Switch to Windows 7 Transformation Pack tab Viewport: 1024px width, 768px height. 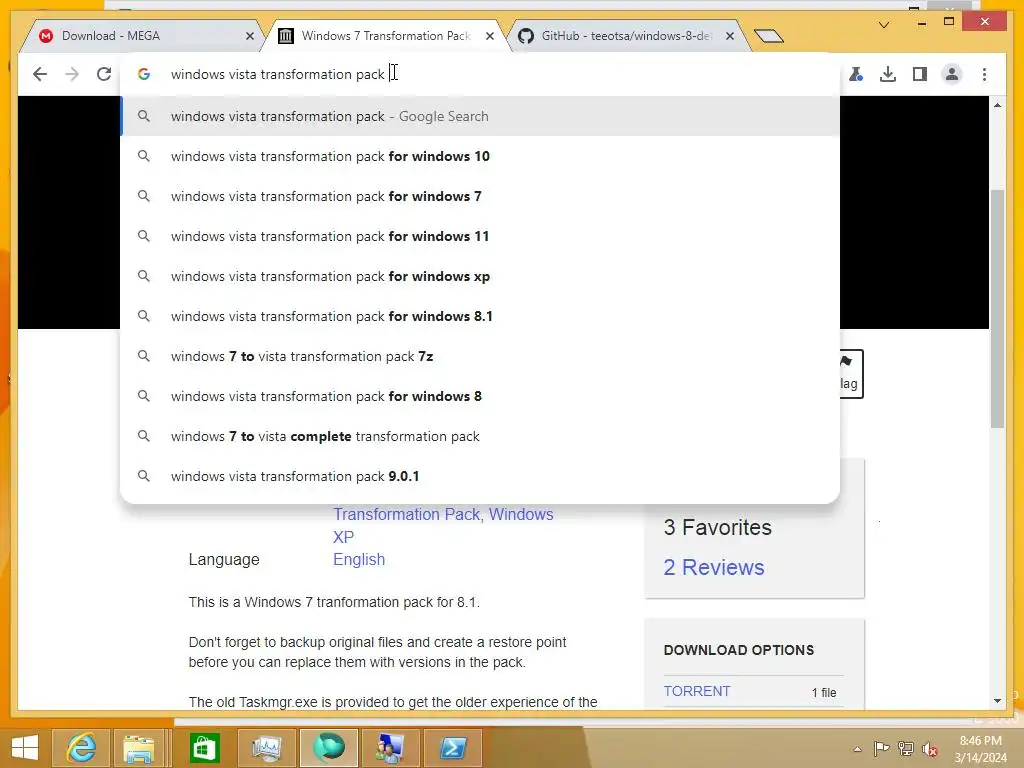coord(385,36)
